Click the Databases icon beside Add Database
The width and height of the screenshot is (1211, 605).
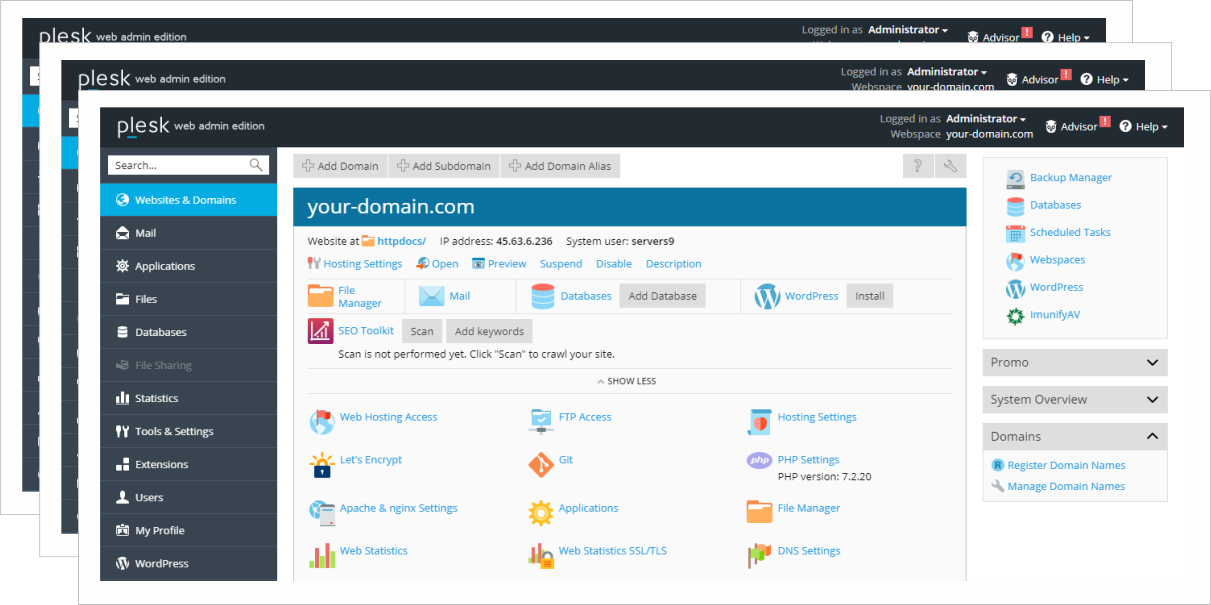pos(543,296)
